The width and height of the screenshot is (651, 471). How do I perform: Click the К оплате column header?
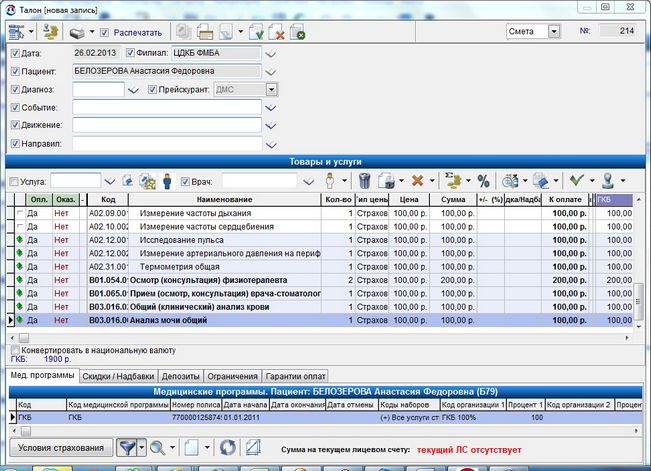coord(565,200)
